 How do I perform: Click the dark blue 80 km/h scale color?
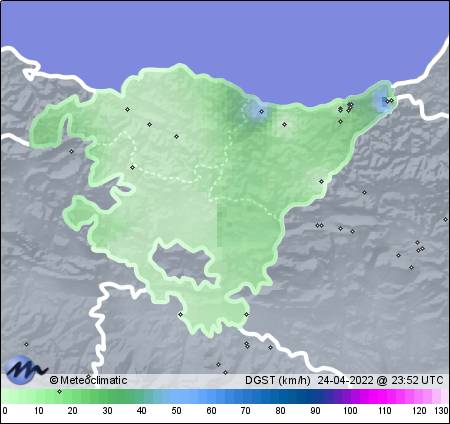point(280,396)
